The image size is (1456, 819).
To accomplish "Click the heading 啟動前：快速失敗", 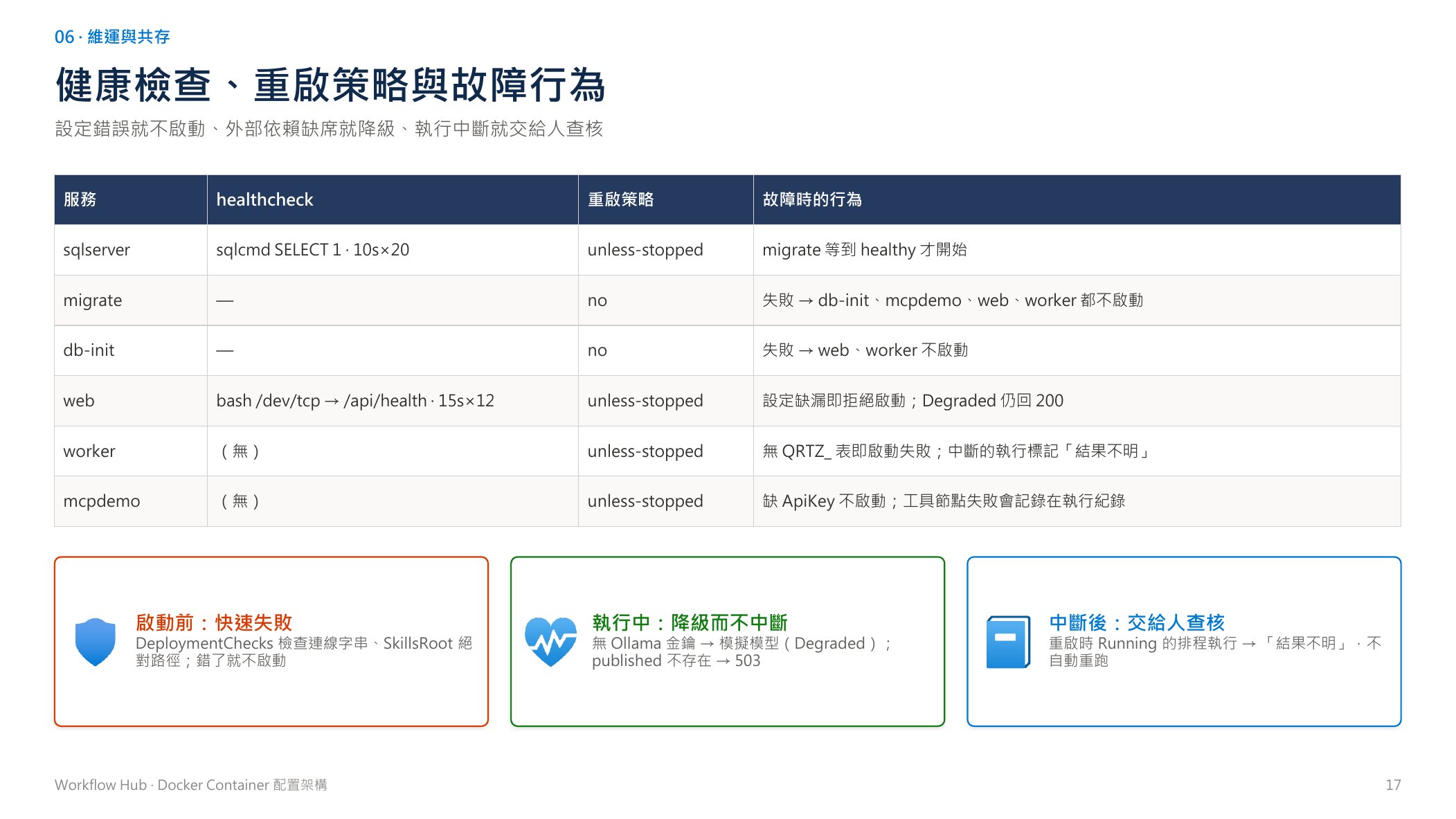I will 214,622.
